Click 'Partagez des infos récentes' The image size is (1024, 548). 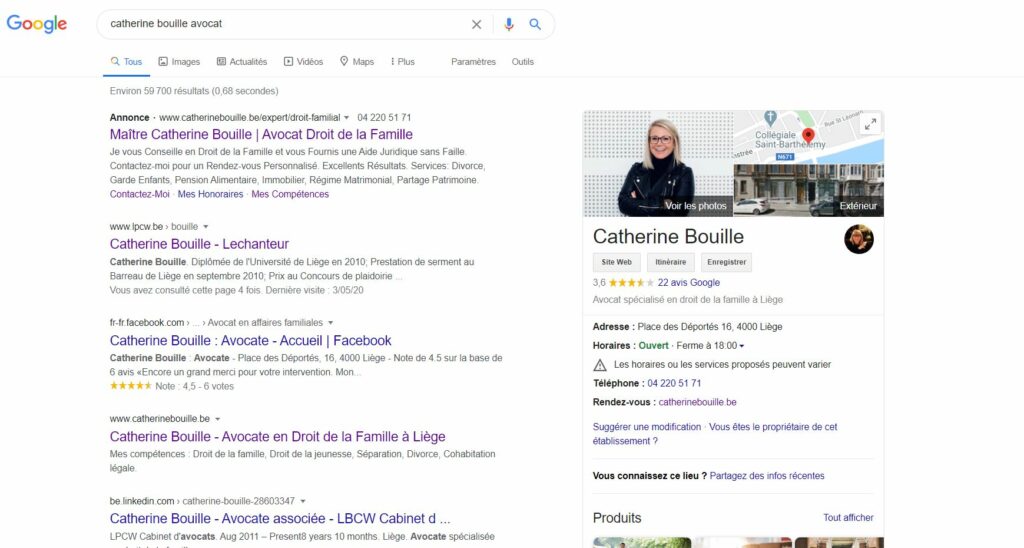tap(767, 476)
